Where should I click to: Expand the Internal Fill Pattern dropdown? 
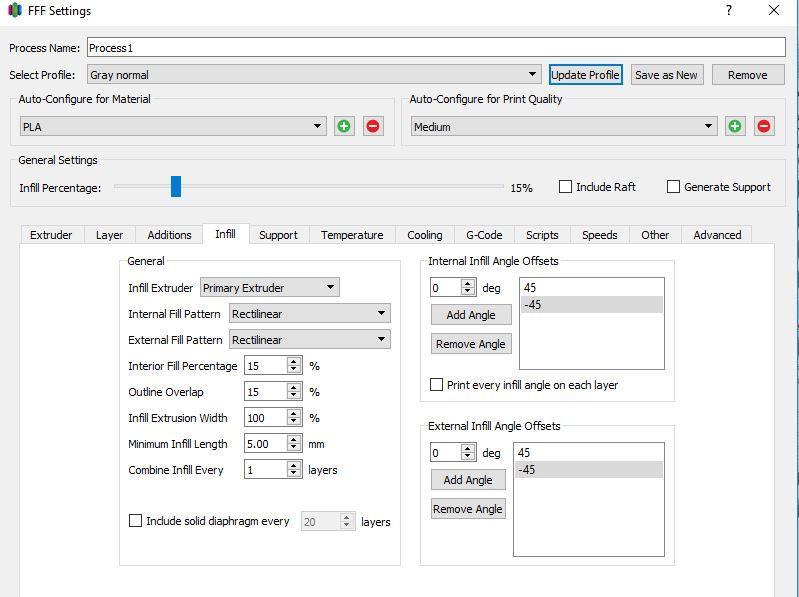(309, 314)
